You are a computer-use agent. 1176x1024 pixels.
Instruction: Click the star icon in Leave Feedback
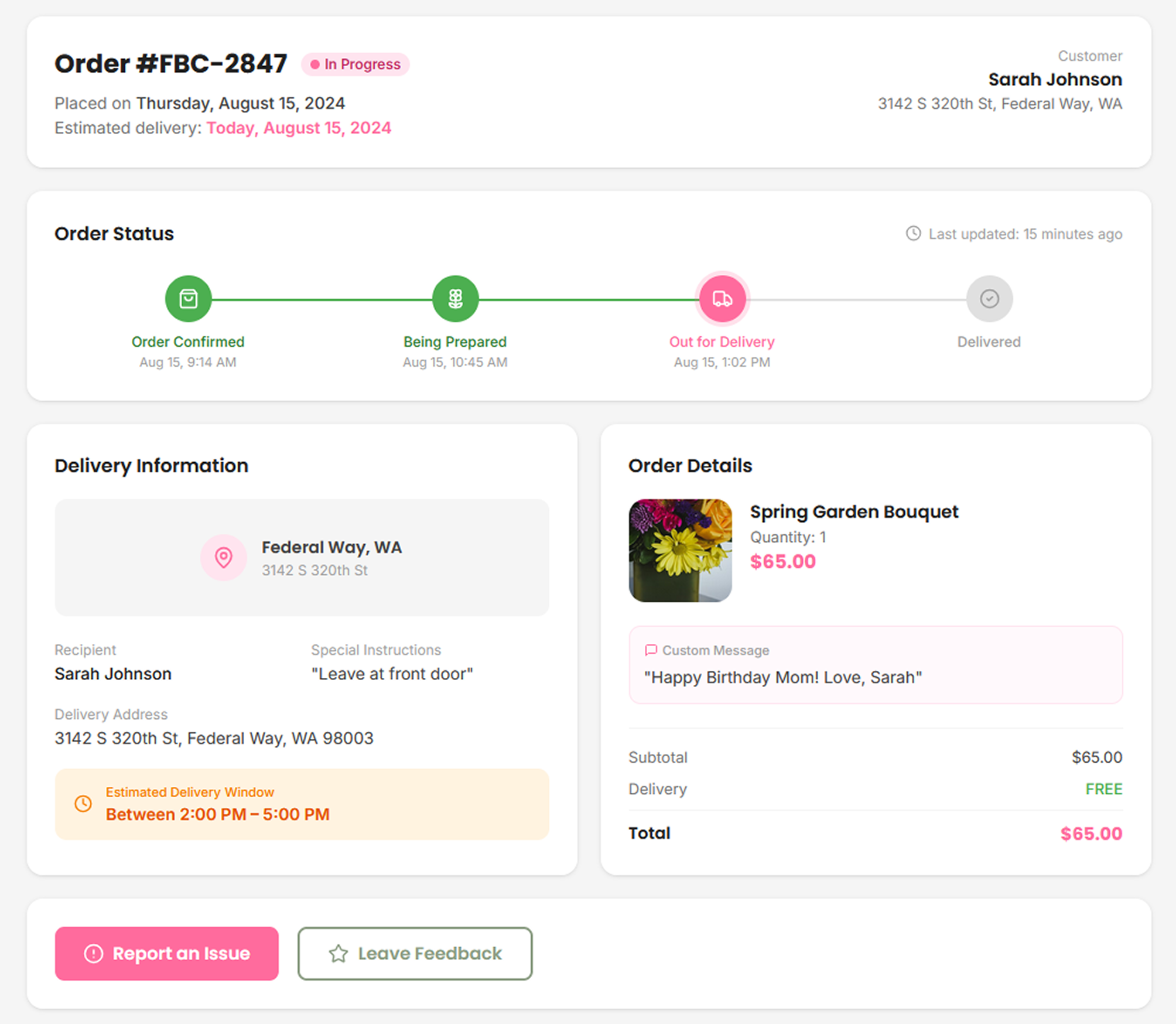(x=337, y=953)
